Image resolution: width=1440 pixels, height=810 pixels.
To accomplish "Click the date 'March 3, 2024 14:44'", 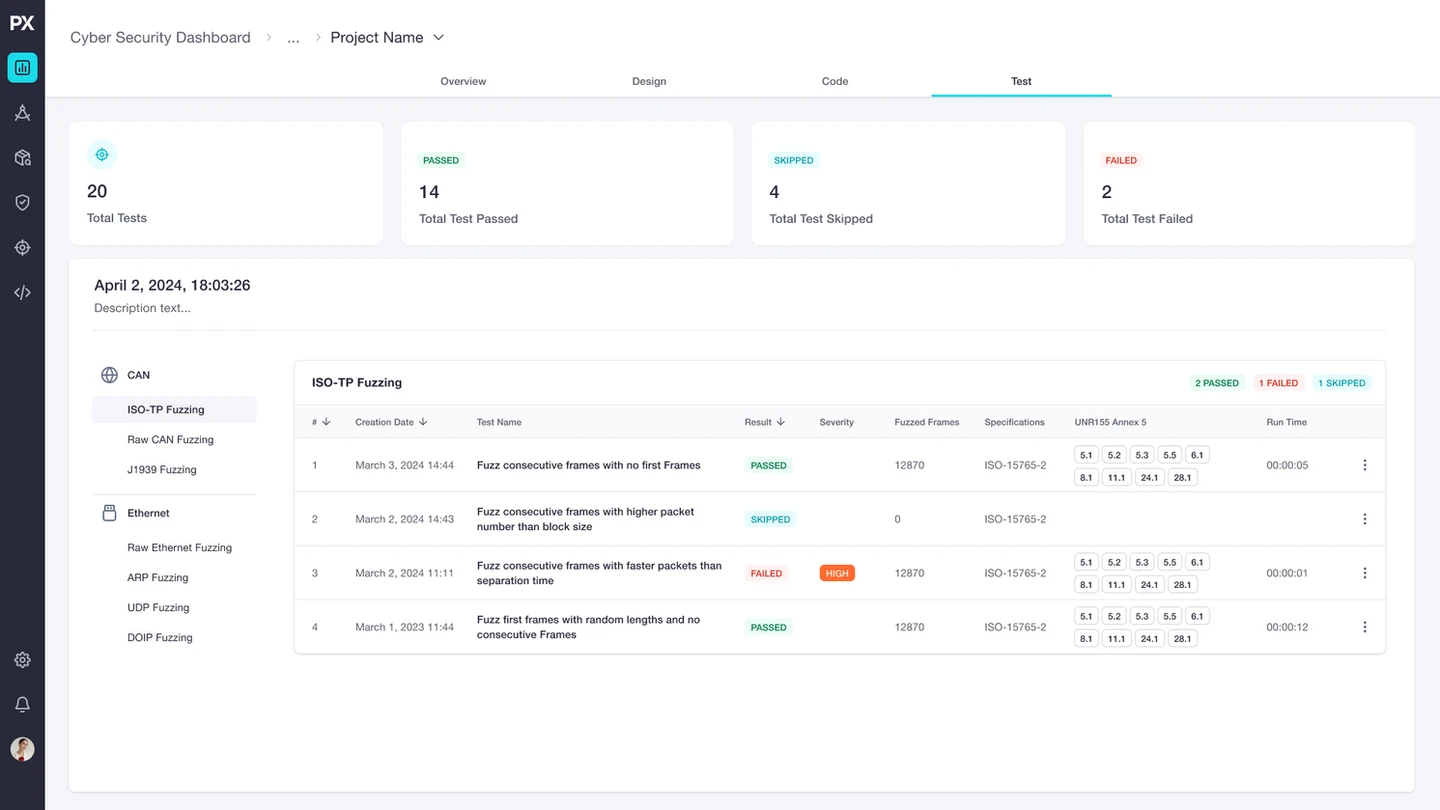I will [x=404, y=465].
